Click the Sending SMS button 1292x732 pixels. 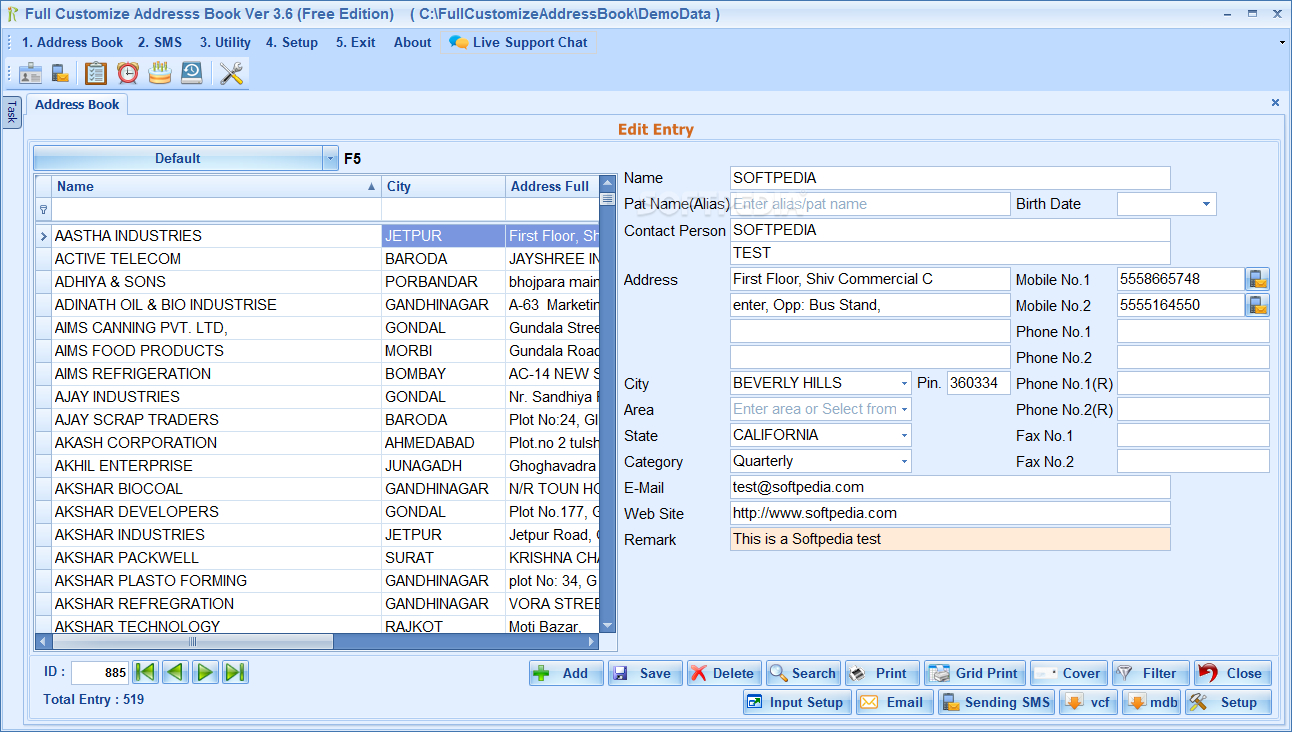[995, 702]
